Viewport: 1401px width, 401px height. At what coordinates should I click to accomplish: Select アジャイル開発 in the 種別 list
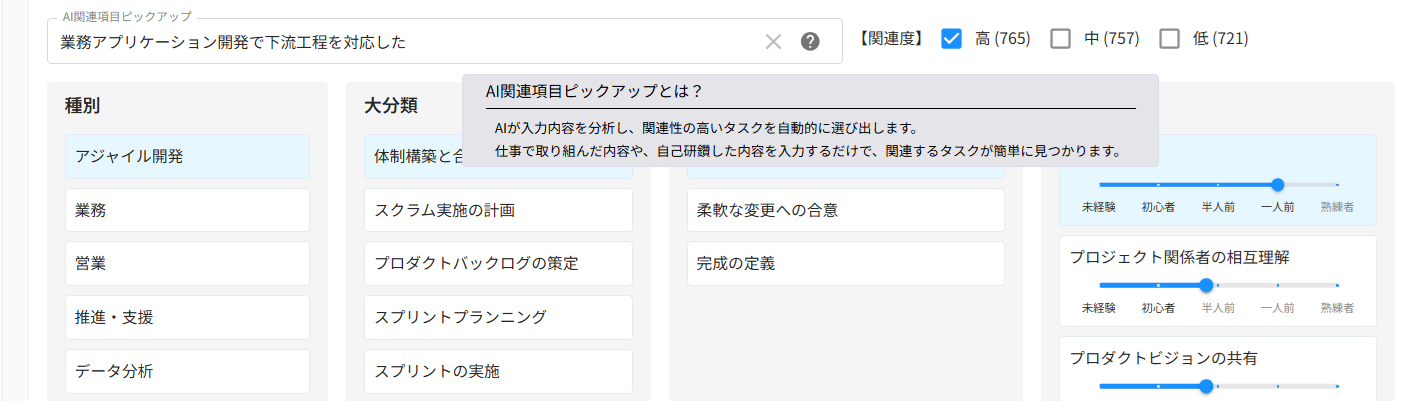[x=187, y=156]
